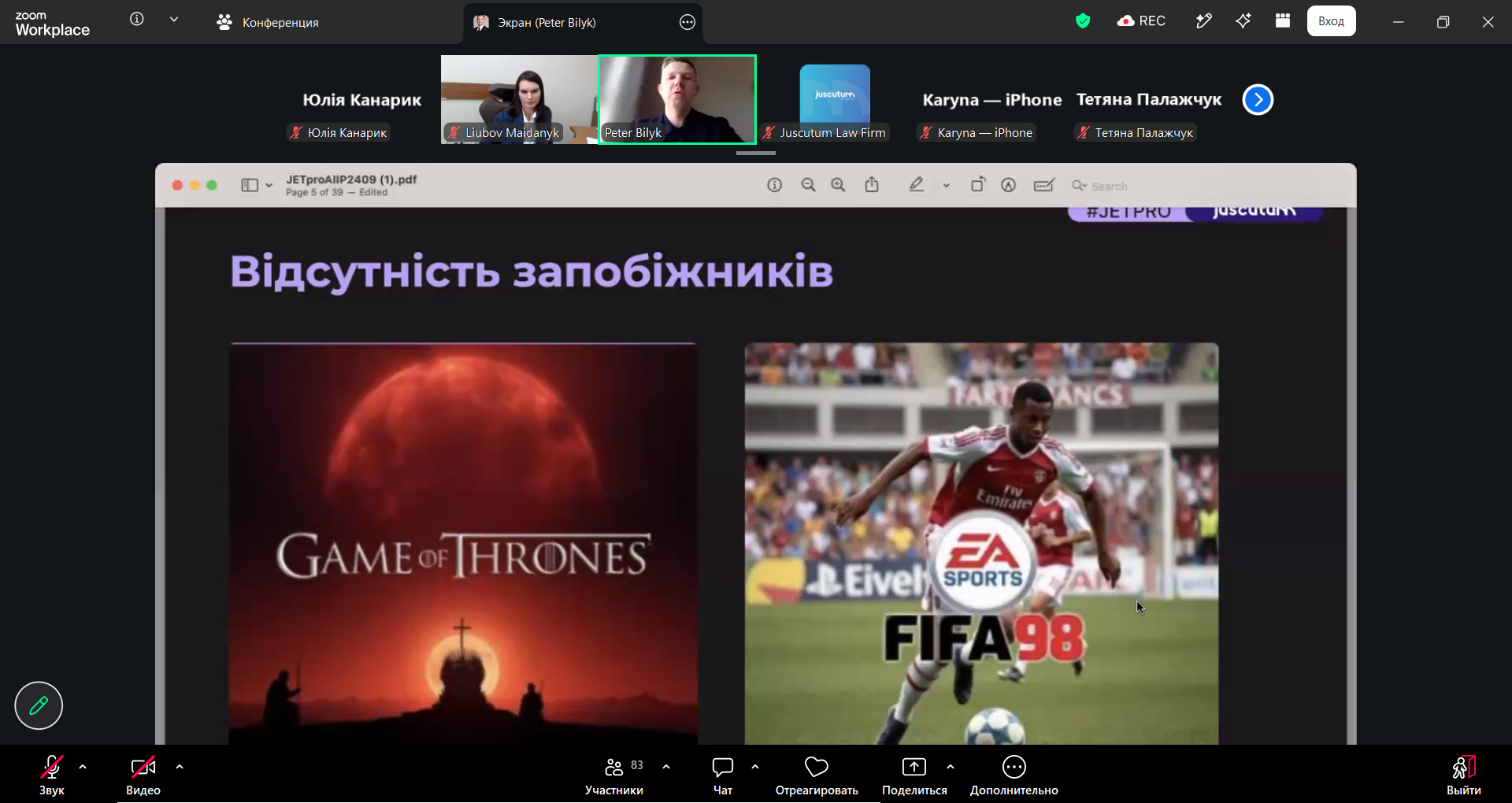The image size is (1512, 803).
Task: Click the muted mic icon on Liubov Maidanyk
Action: coord(454,133)
